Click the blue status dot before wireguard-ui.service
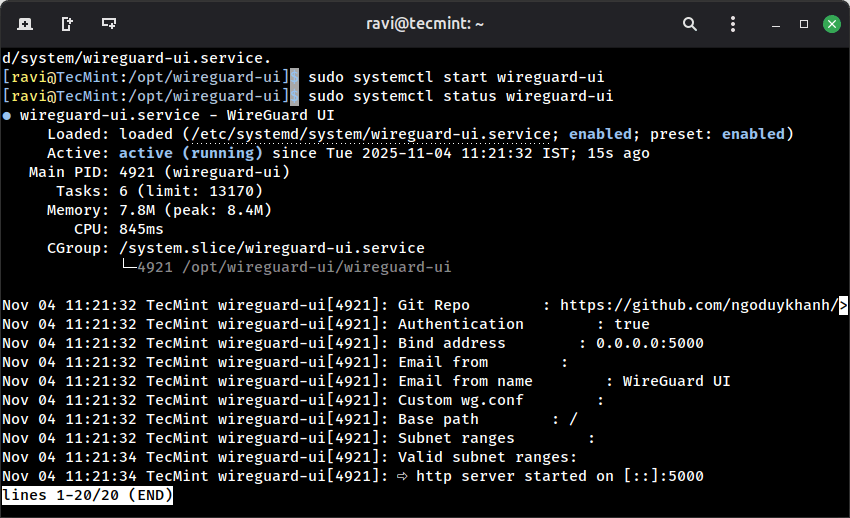 (7, 116)
